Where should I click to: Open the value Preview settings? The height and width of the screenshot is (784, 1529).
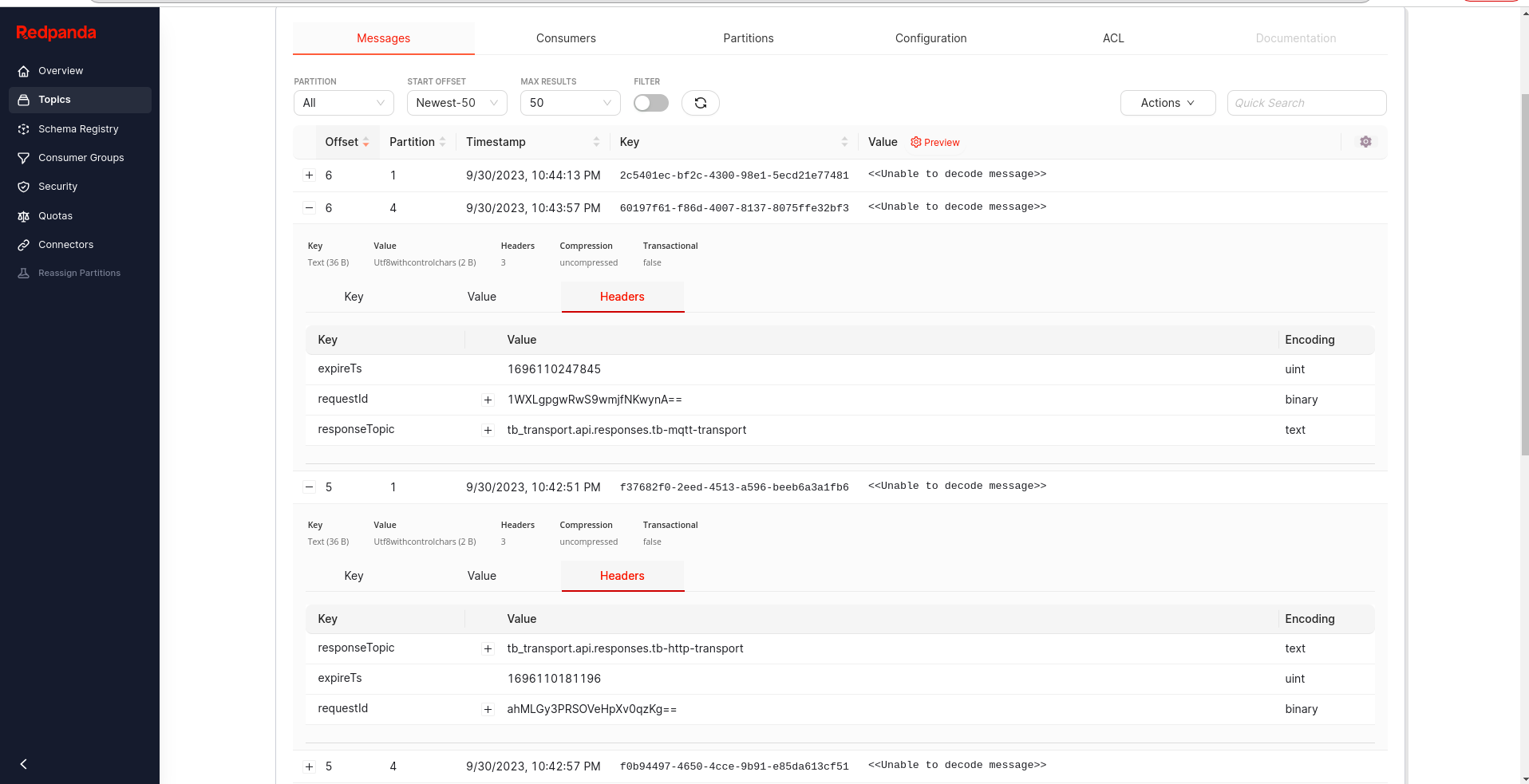[934, 142]
